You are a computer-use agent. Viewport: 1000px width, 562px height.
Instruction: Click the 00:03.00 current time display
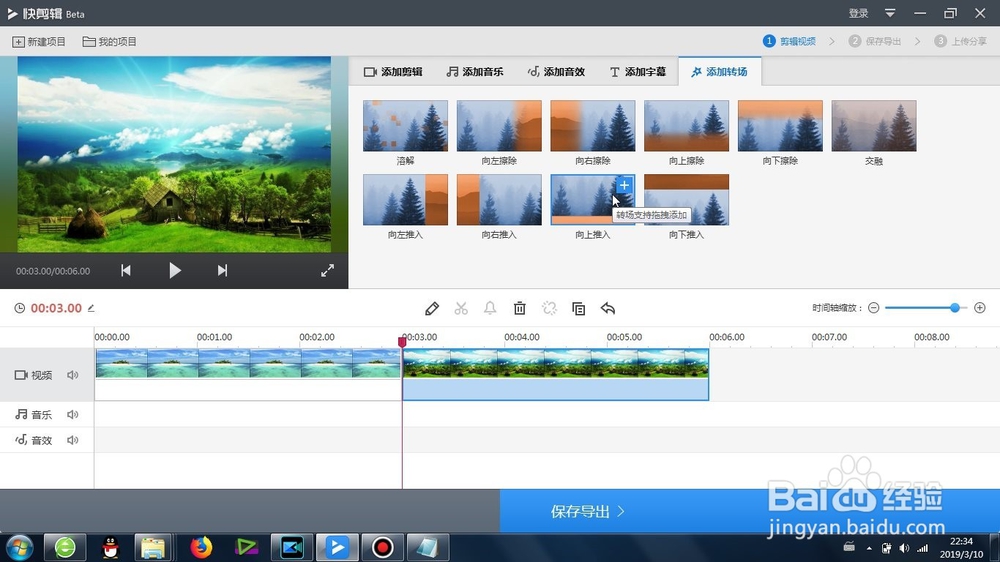click(56, 308)
